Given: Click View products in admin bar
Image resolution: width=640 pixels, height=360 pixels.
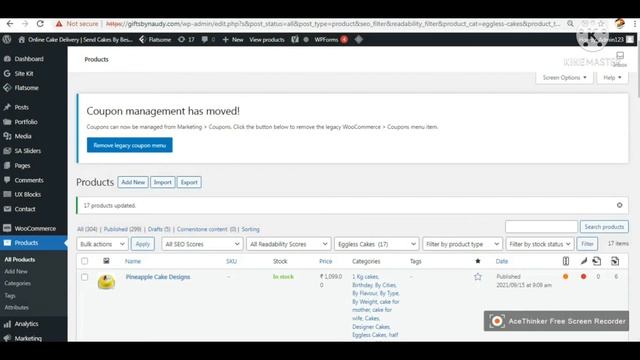Looking at the screenshot, I should pyautogui.click(x=267, y=40).
